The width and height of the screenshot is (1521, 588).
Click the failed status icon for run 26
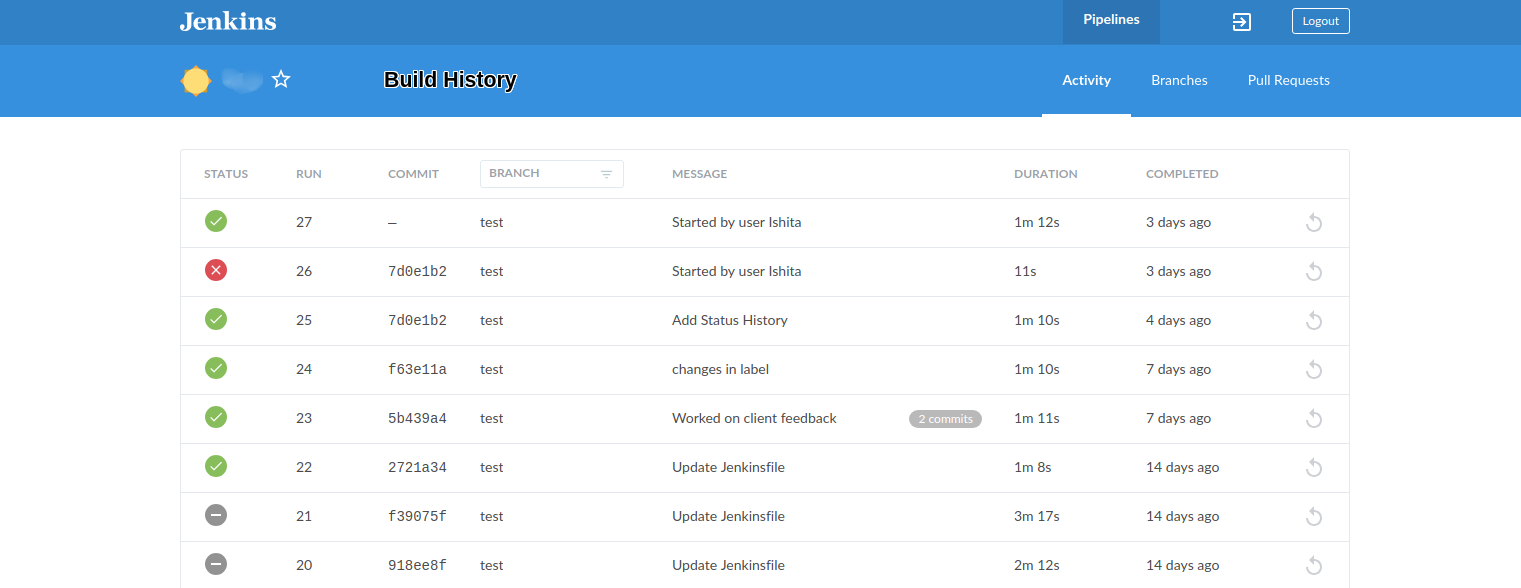click(x=216, y=270)
